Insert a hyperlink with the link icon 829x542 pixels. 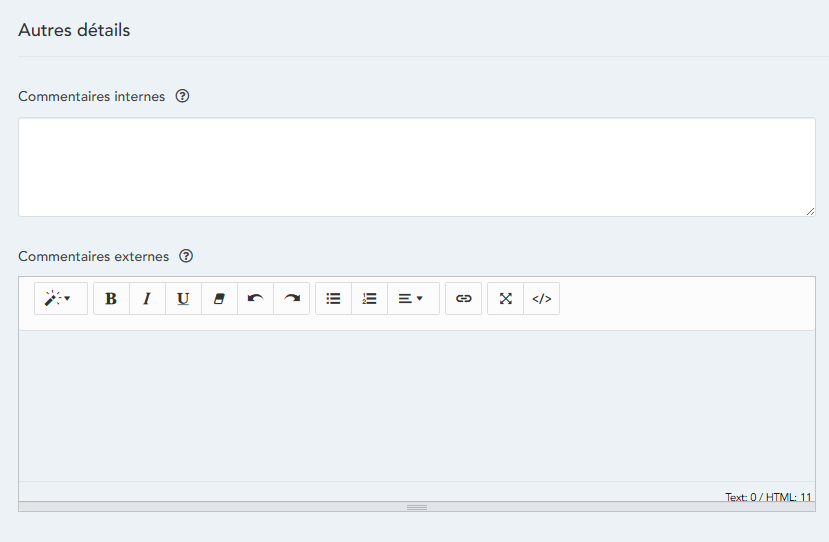(x=463, y=299)
